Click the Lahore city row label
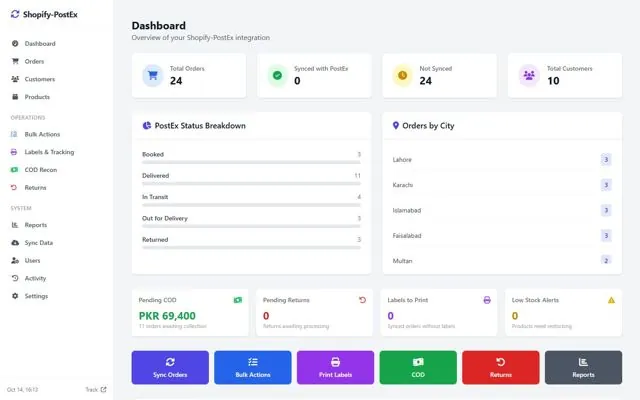The image size is (640, 400). [x=402, y=160]
